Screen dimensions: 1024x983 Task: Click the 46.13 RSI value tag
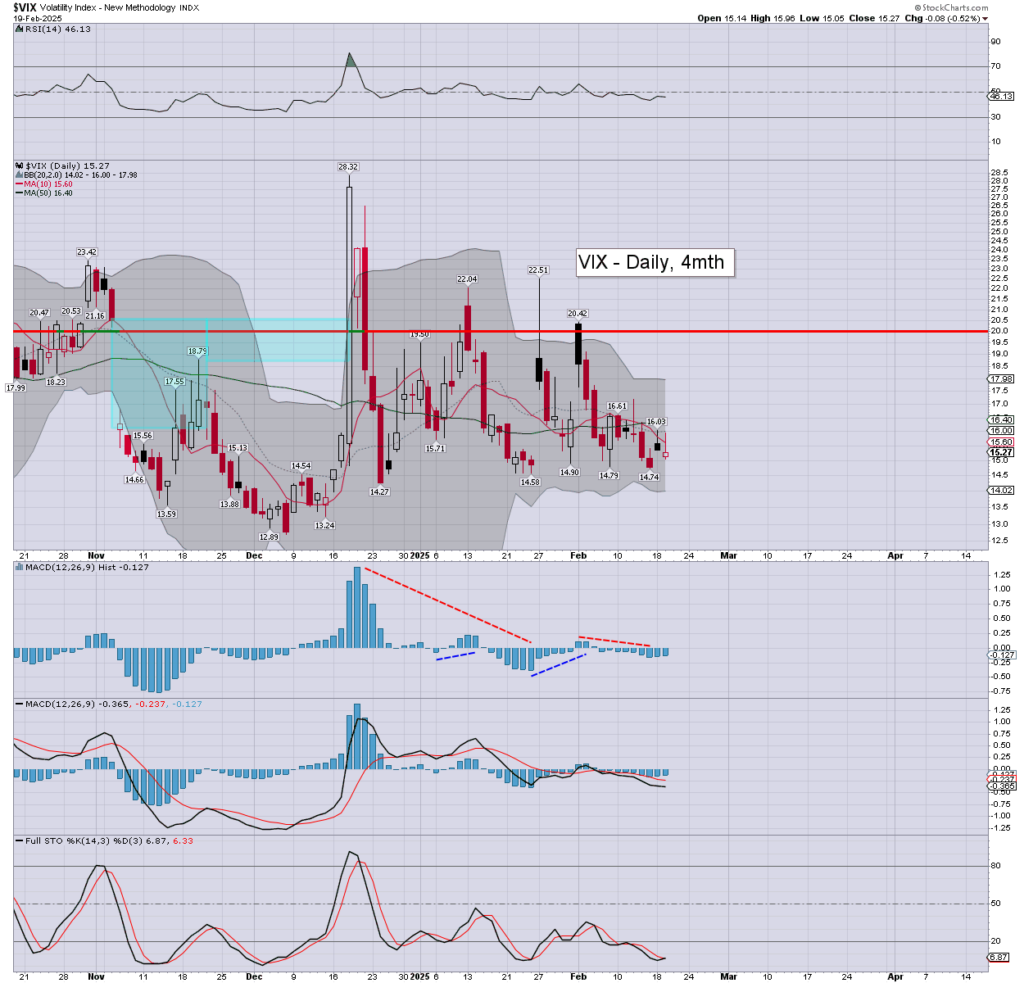pyautogui.click(x=1001, y=96)
